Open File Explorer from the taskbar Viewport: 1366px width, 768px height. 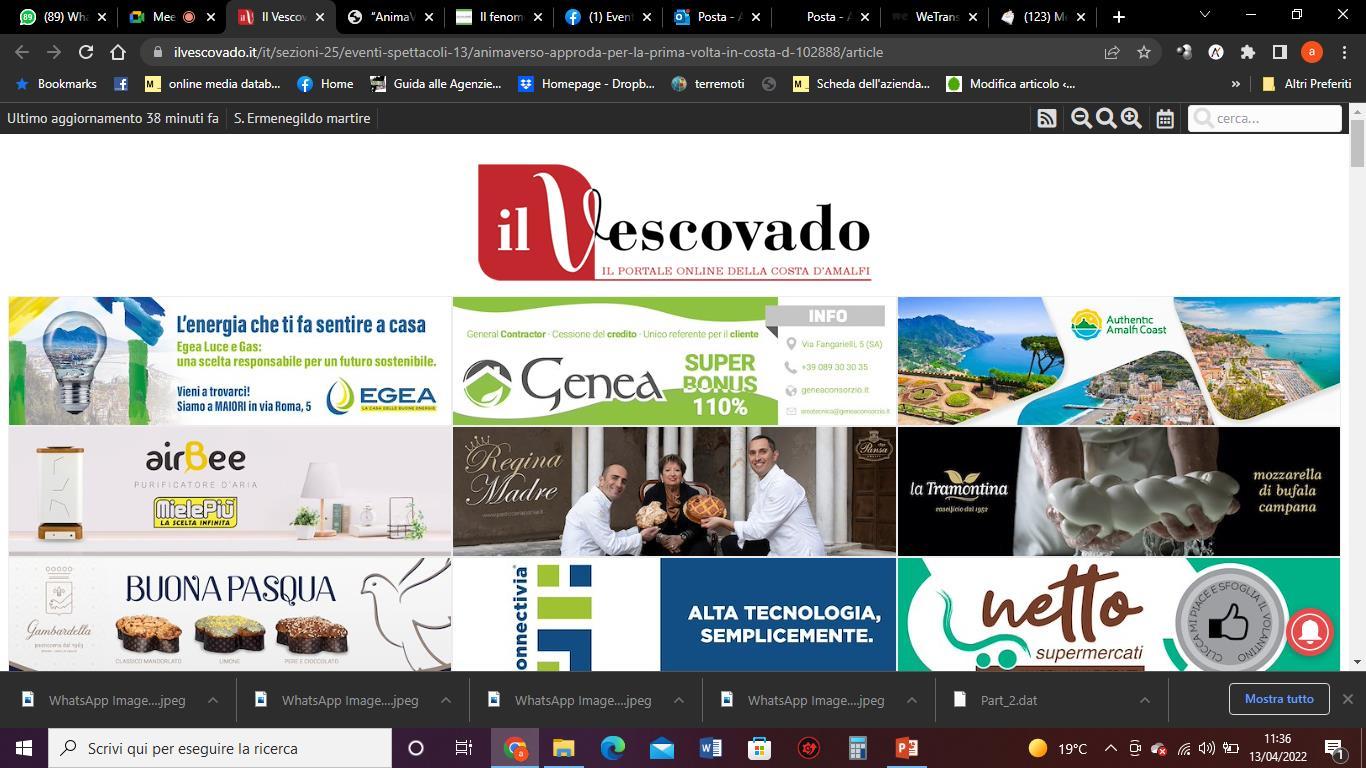(x=564, y=748)
